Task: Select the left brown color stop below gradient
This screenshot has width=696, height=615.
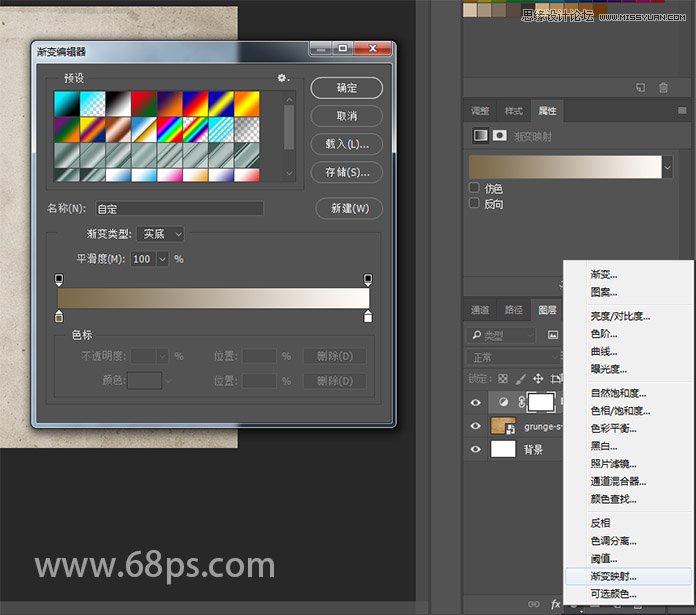Action: pos(59,317)
